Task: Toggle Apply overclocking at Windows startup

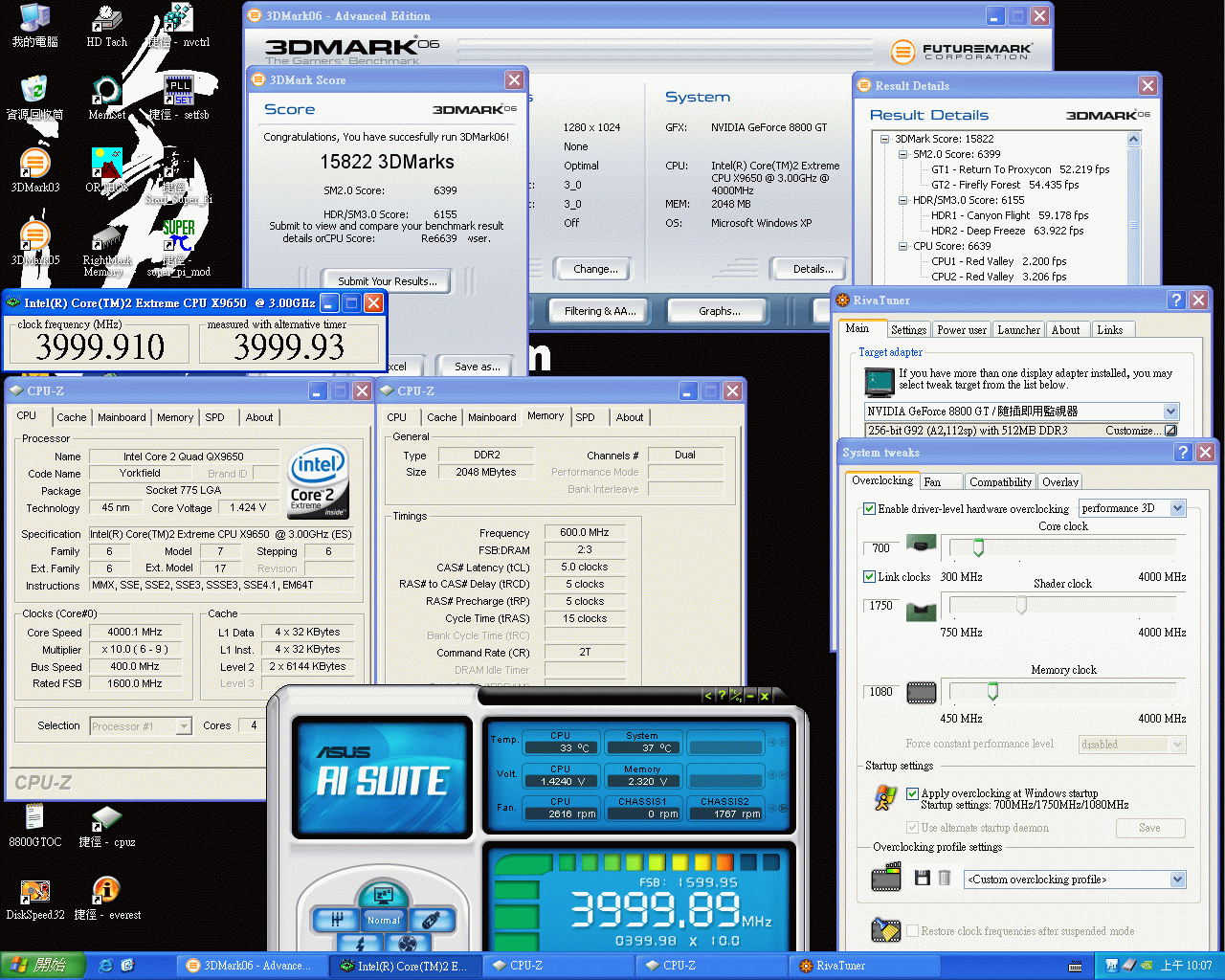Action: coord(912,793)
